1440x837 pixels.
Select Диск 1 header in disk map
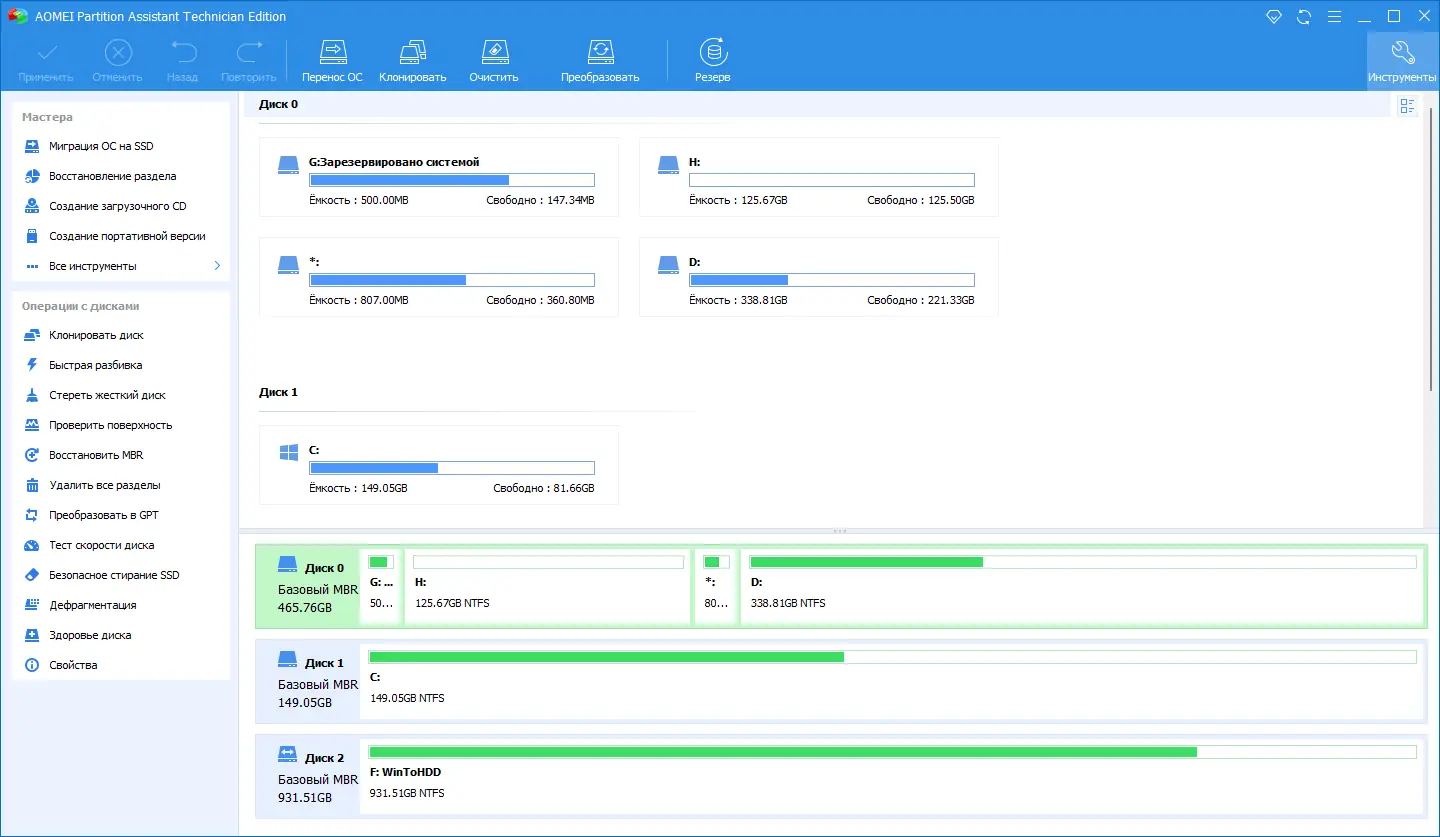(307, 682)
